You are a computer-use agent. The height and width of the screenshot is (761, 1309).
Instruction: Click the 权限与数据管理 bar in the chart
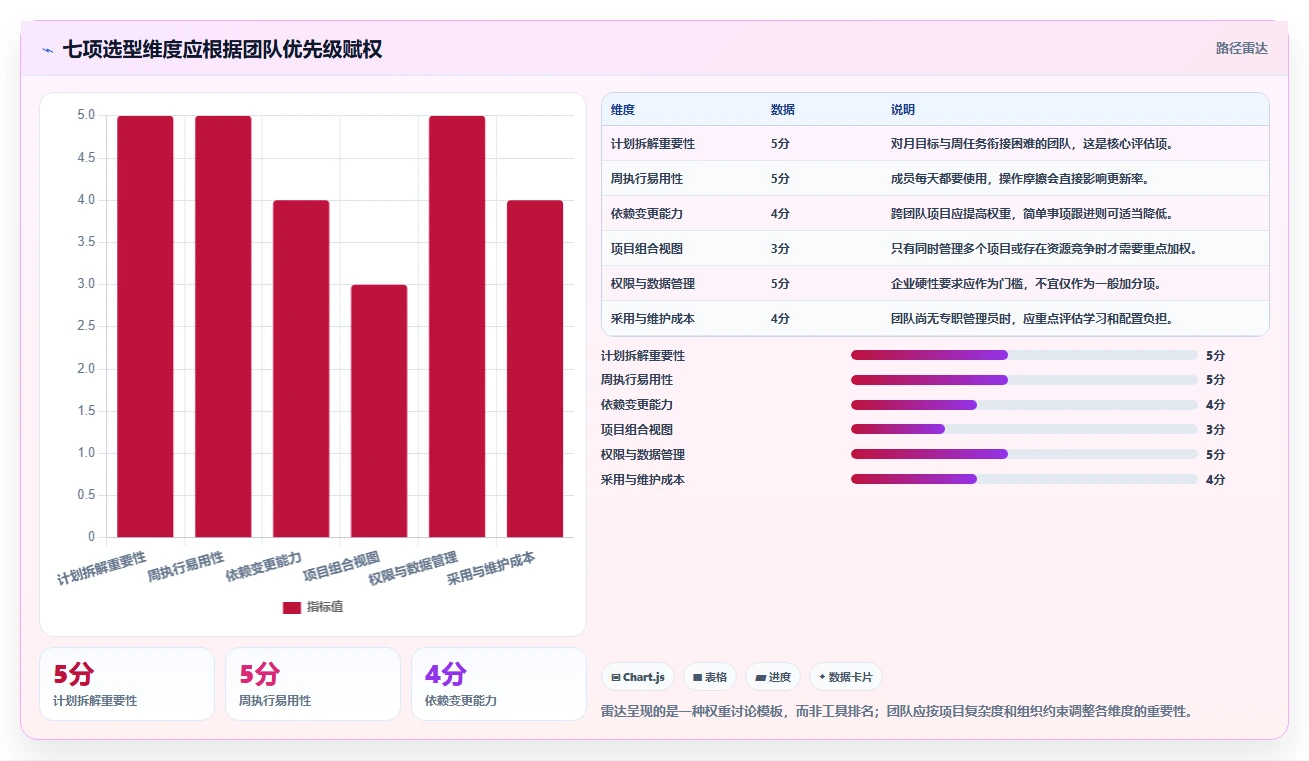coord(457,326)
